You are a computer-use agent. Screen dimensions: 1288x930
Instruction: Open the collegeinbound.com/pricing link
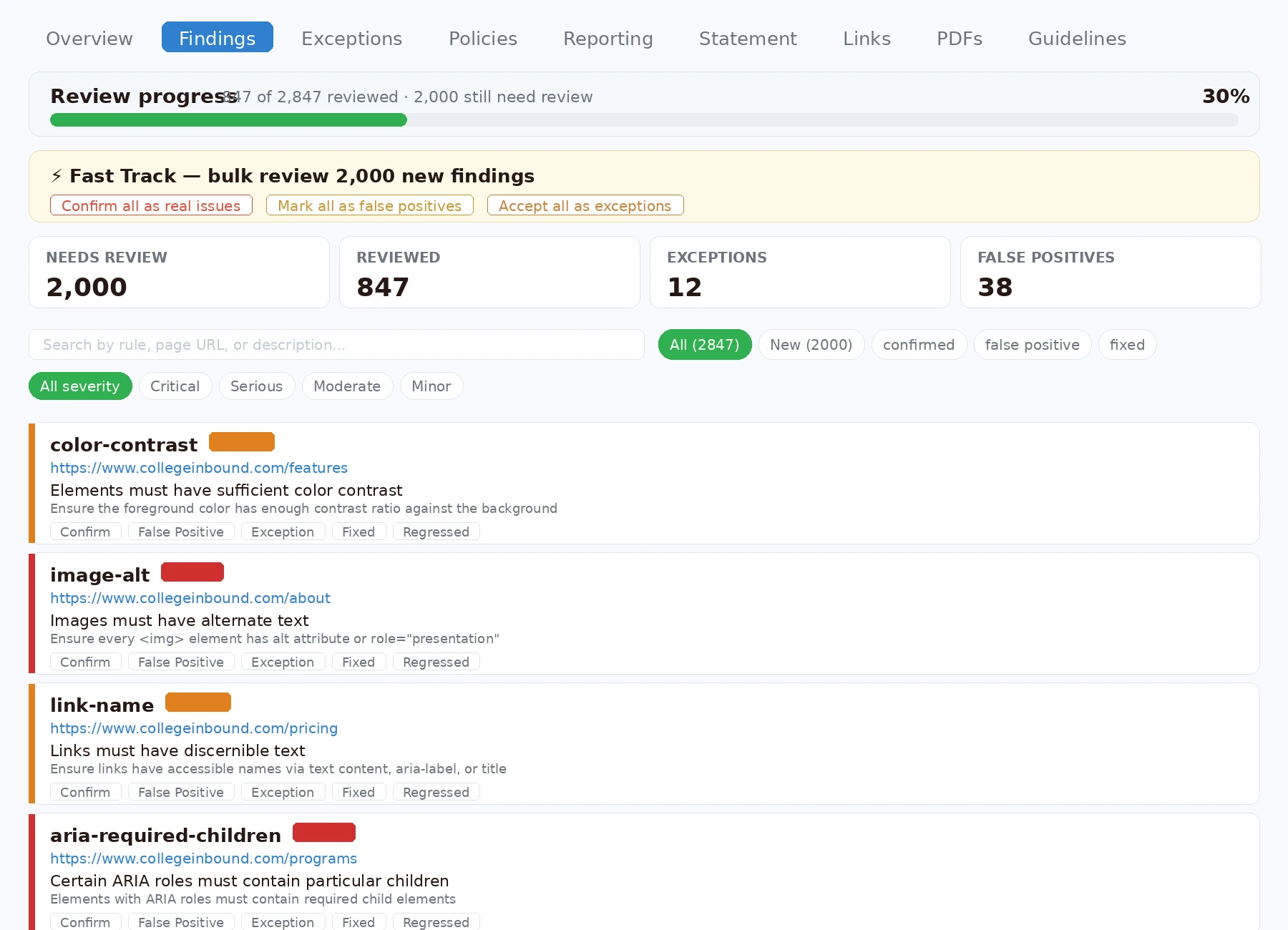(194, 728)
